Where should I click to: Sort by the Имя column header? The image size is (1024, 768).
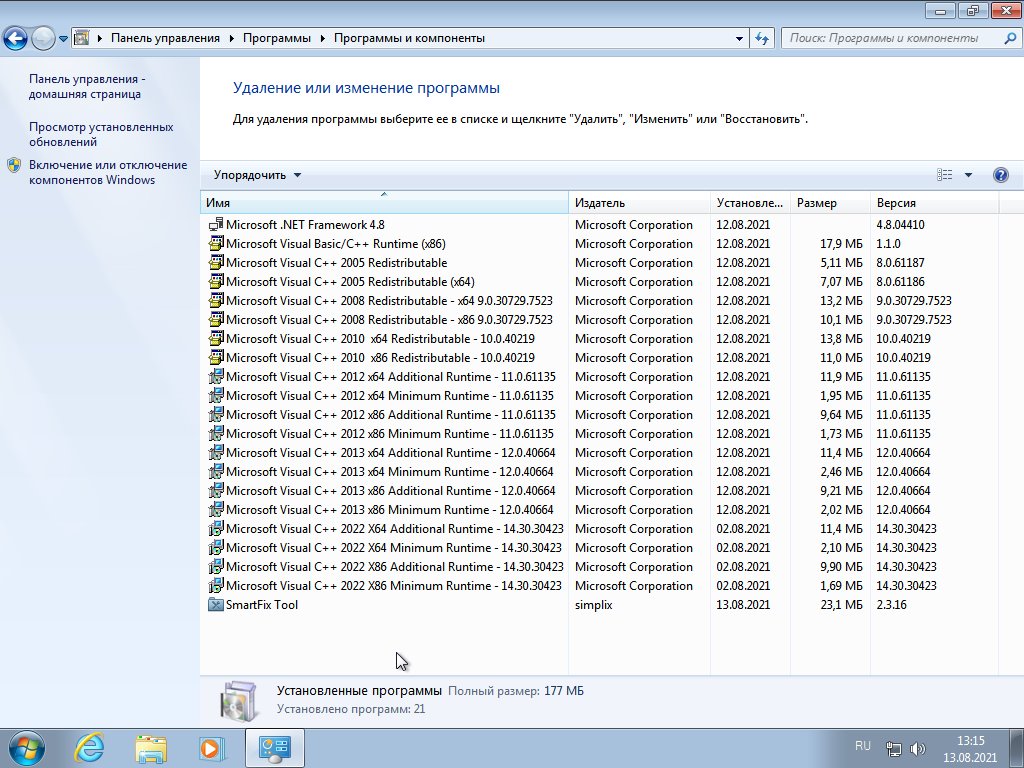pos(384,202)
